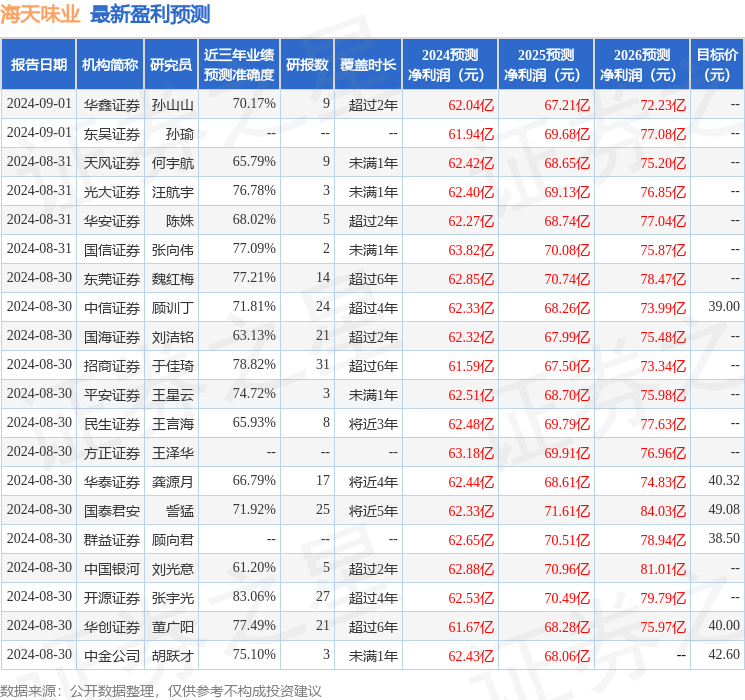Select the 群益证券 institution cell
Screen dimensions: 745x700
click(112, 540)
